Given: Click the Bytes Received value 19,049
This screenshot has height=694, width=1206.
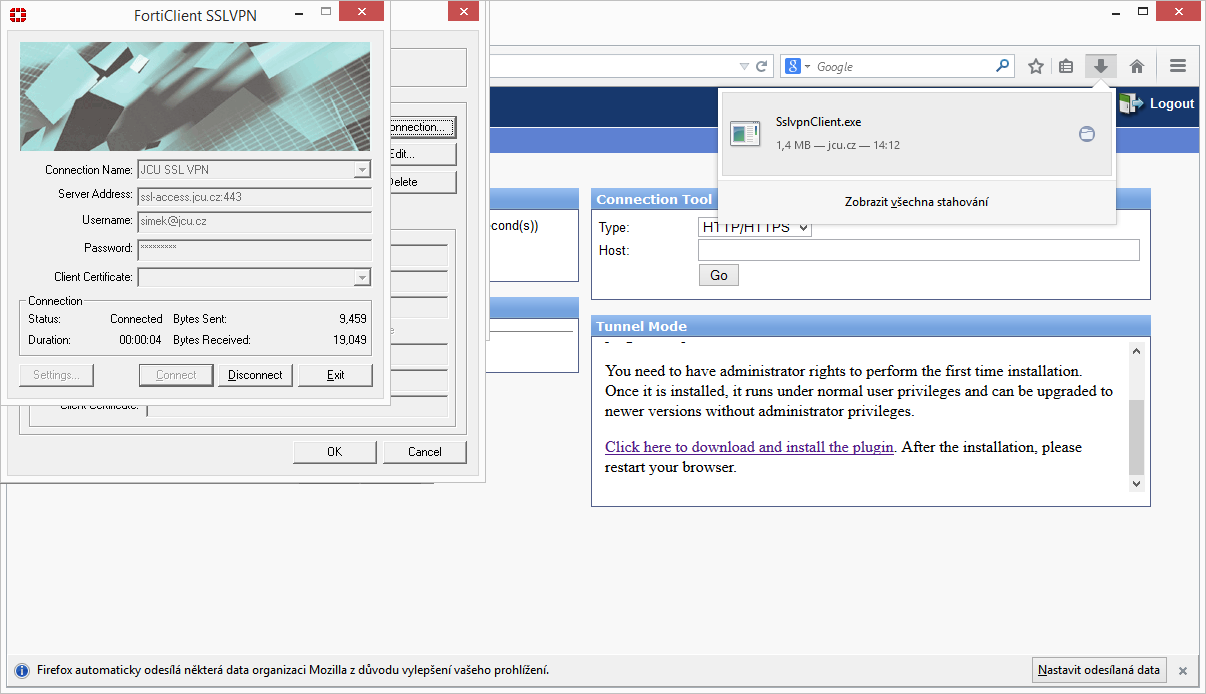Looking at the screenshot, I should point(350,340).
